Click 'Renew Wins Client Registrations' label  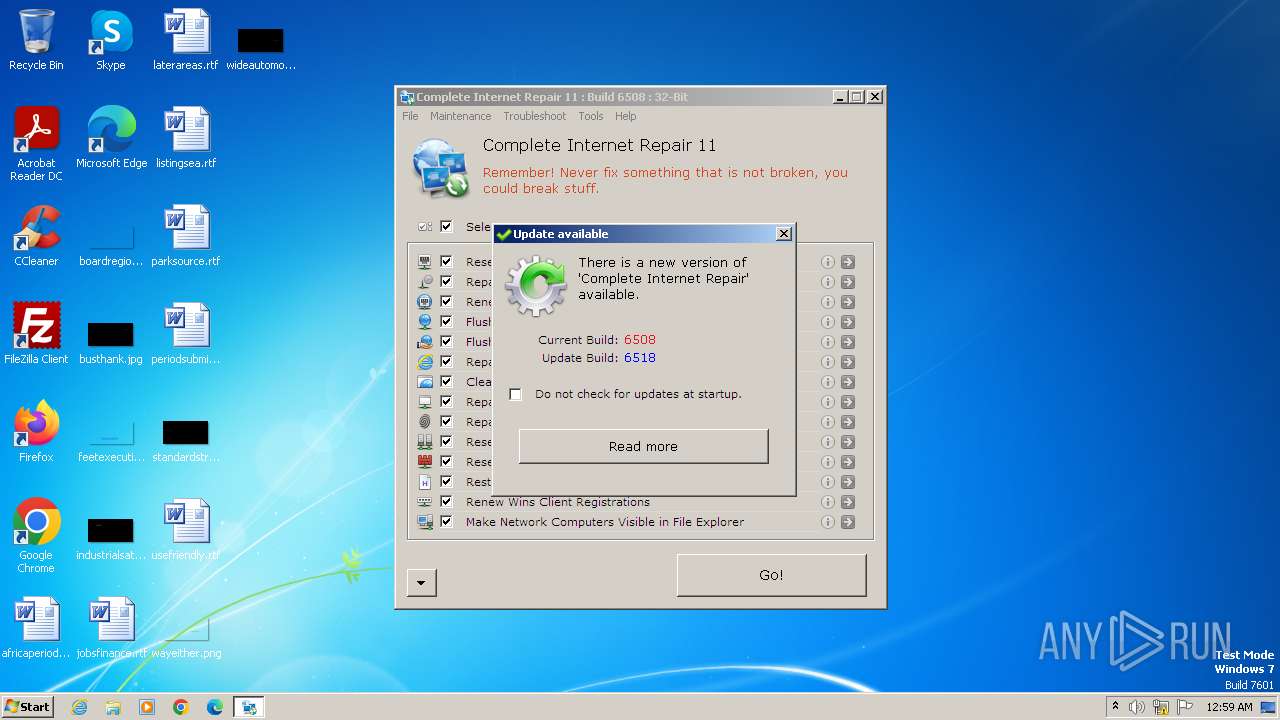click(x=558, y=502)
